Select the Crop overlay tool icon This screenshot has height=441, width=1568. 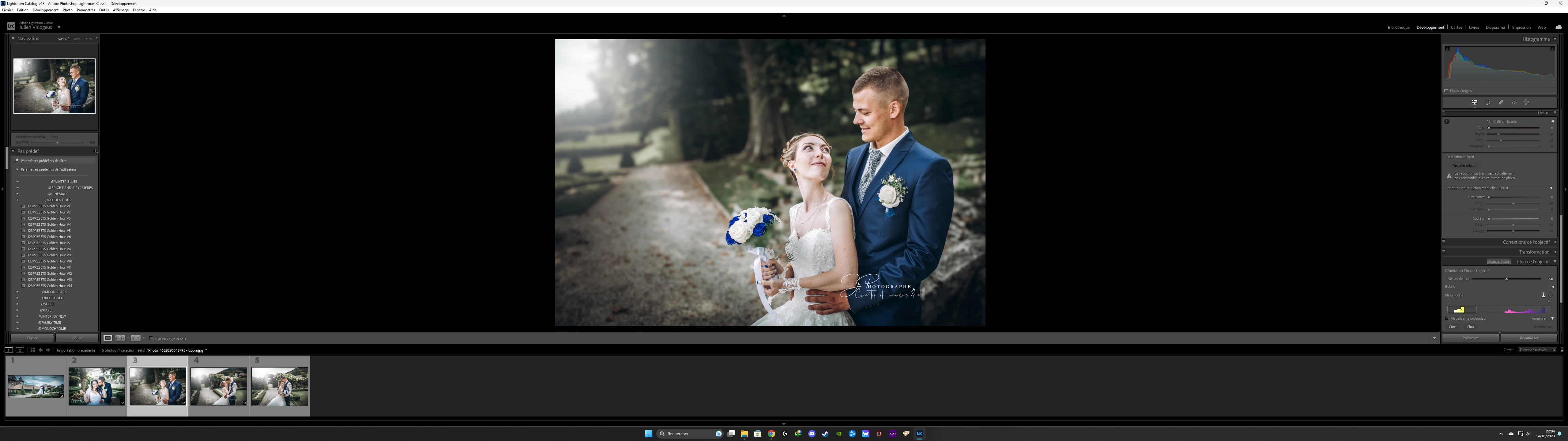pos(1488,102)
